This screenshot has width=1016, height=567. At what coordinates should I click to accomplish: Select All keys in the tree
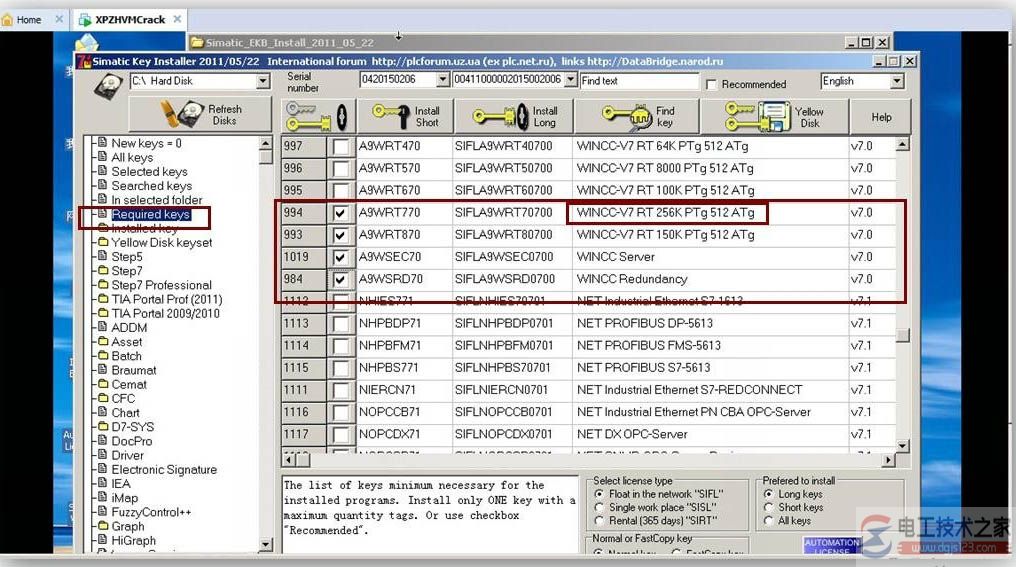coord(132,157)
